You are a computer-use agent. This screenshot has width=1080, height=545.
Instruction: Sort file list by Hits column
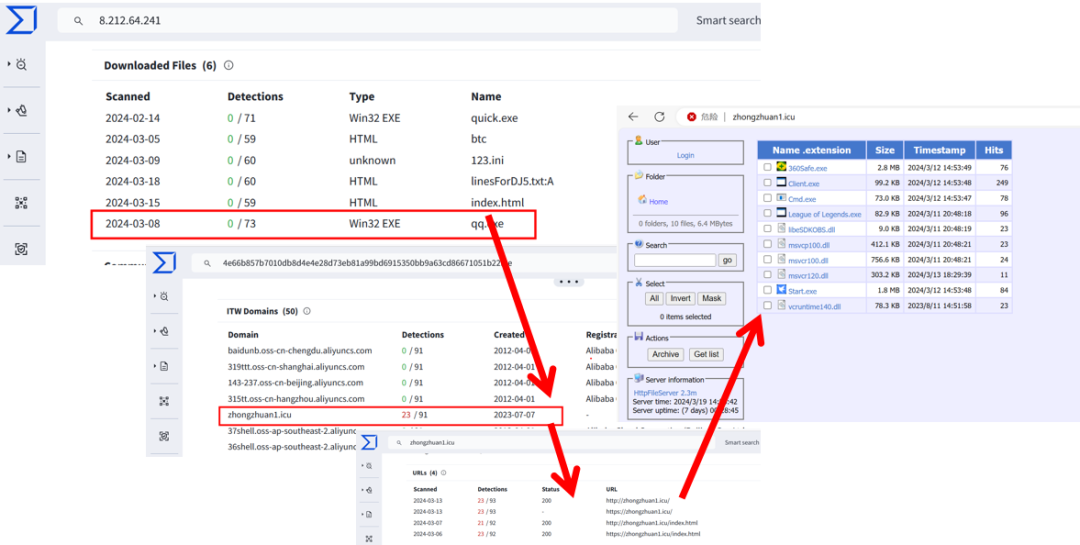point(994,150)
